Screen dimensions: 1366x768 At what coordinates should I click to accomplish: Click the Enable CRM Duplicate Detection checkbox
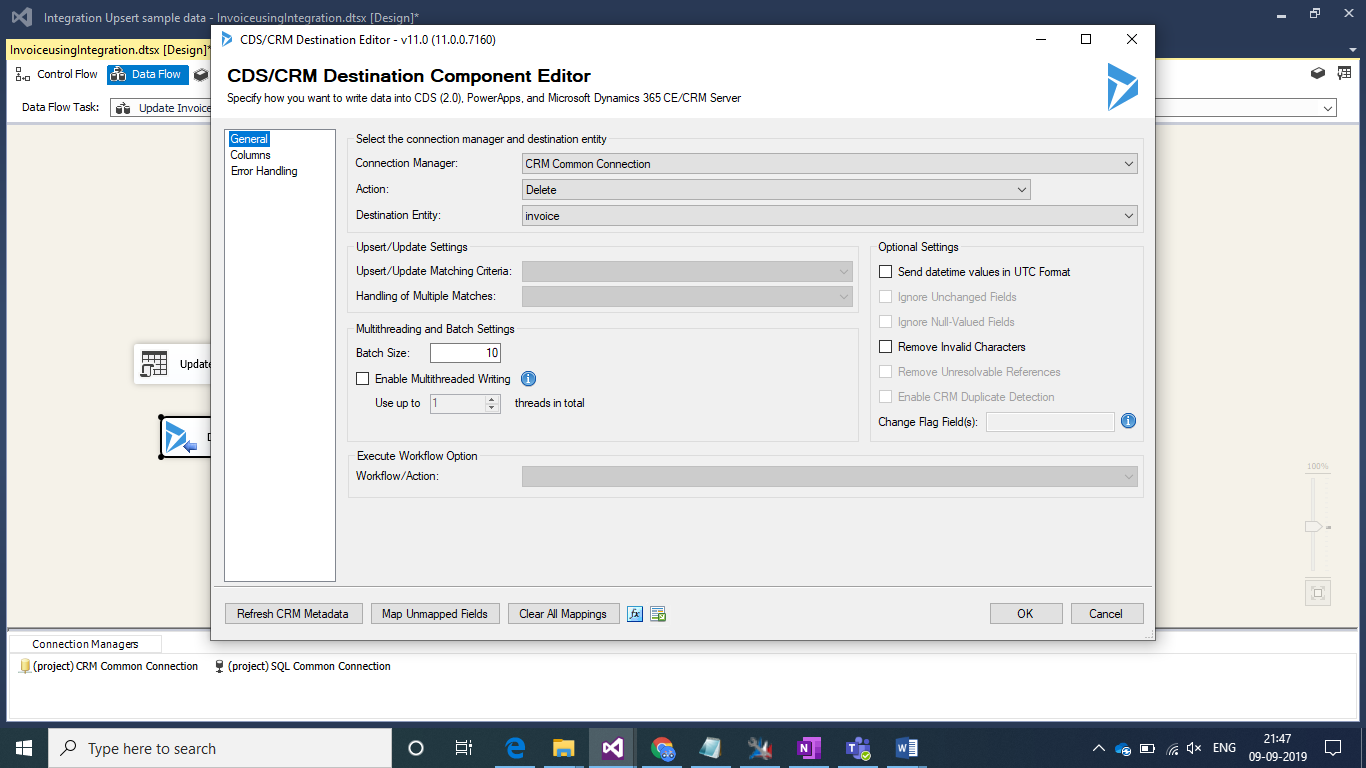(x=885, y=397)
